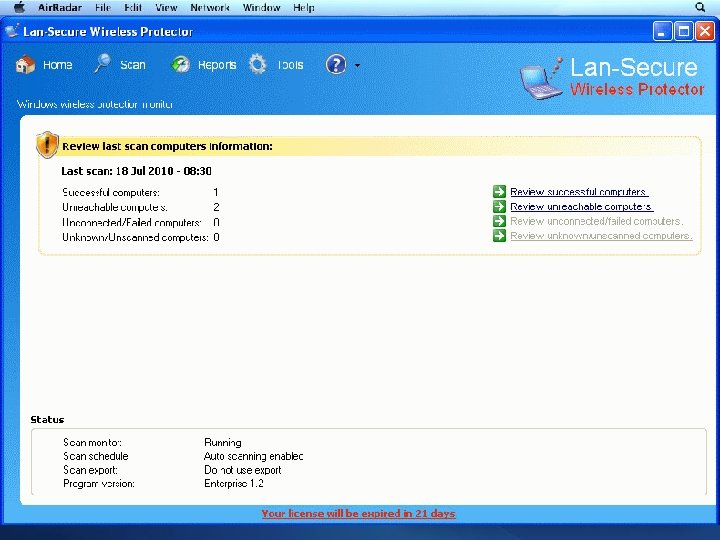The height and width of the screenshot is (540, 720).
Task: Click the Spotlight search icon
Action: (700, 7)
